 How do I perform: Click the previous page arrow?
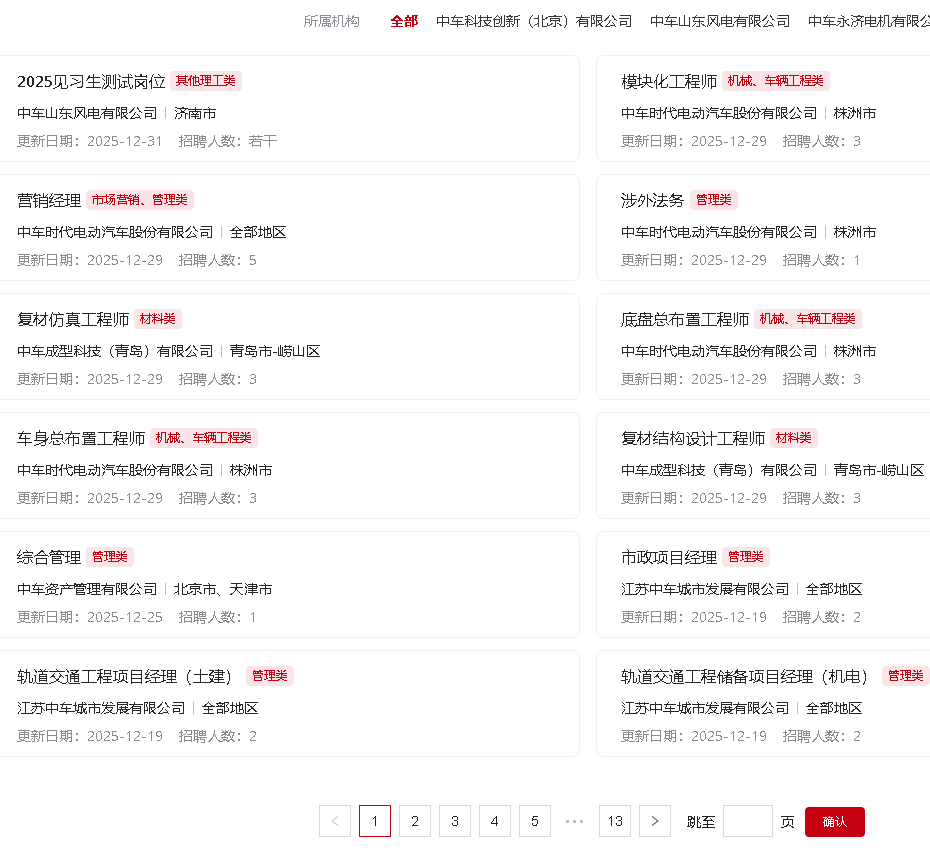tap(335, 821)
